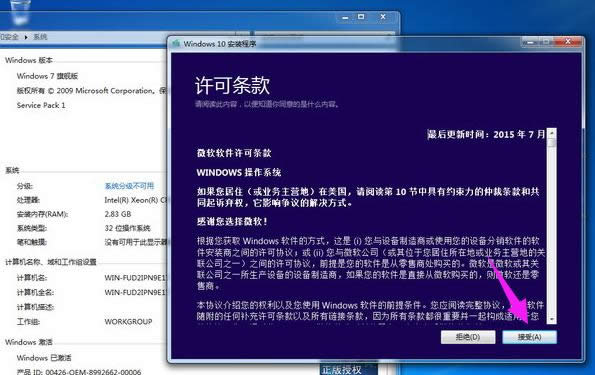Image resolution: width=595 pixels, height=375 pixels.
Task: Close the Windows 10 安装程序 window
Action: click(x=568, y=42)
